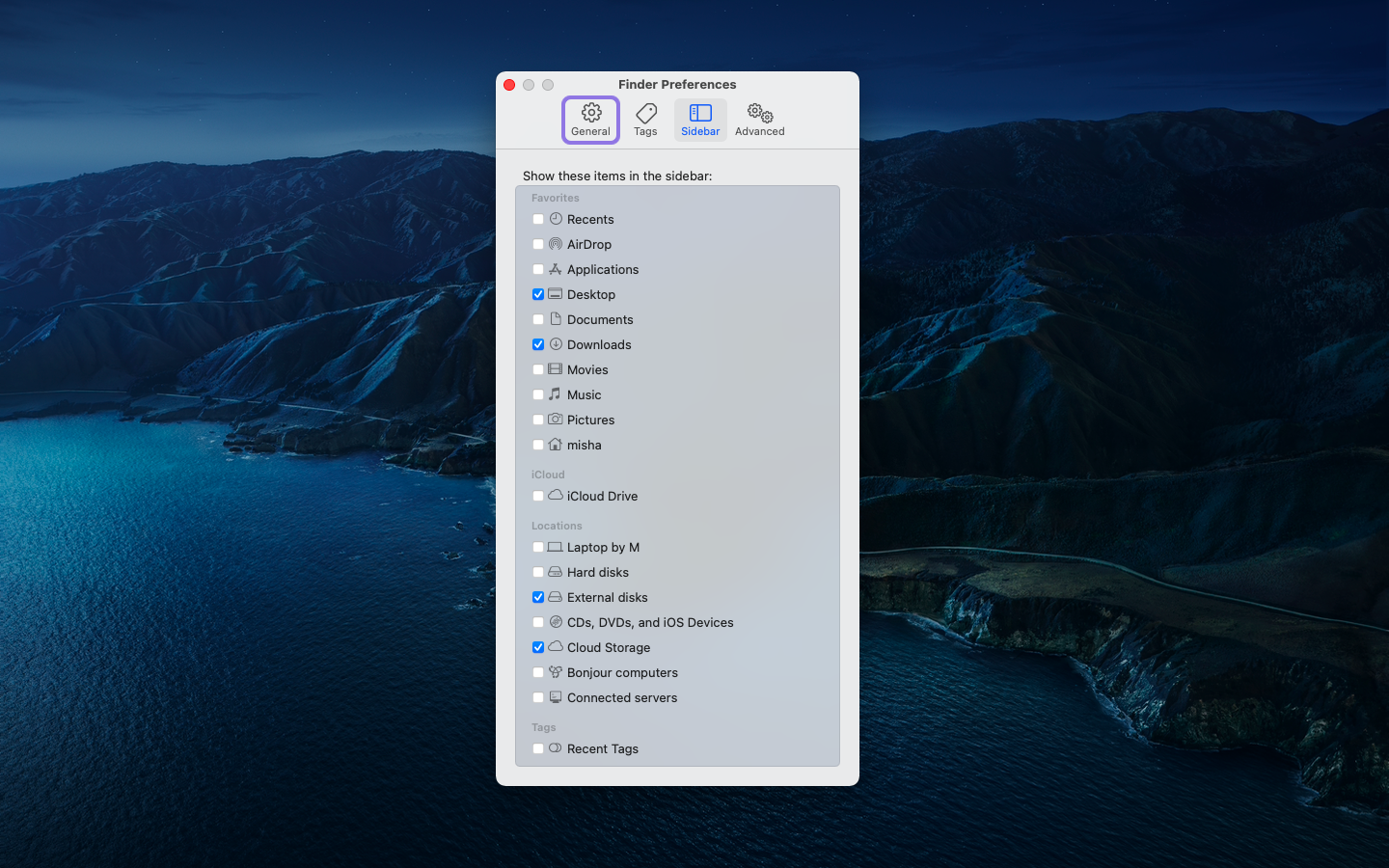Enable the Recents checkbox

tap(538, 220)
